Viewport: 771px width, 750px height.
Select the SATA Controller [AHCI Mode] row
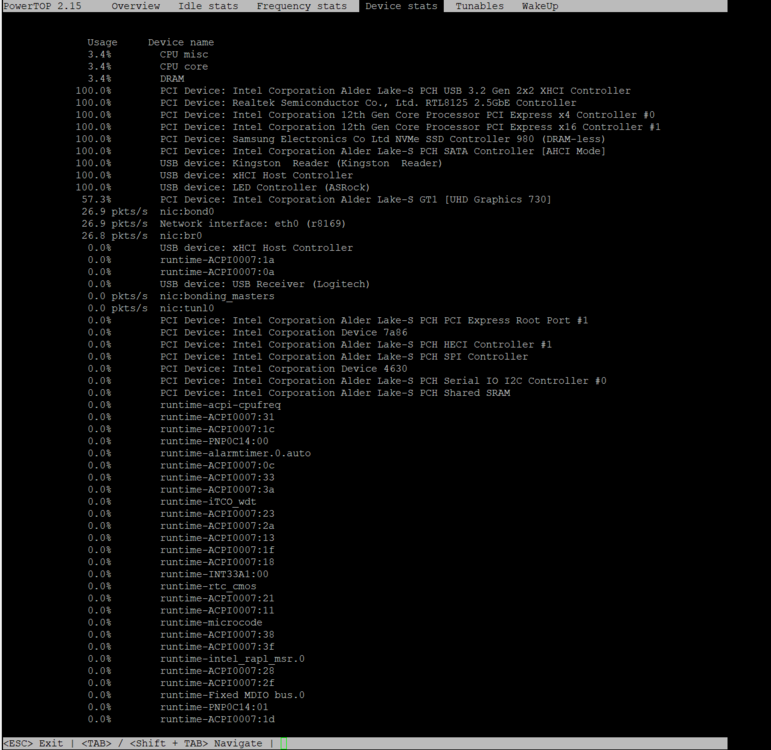pos(340,151)
